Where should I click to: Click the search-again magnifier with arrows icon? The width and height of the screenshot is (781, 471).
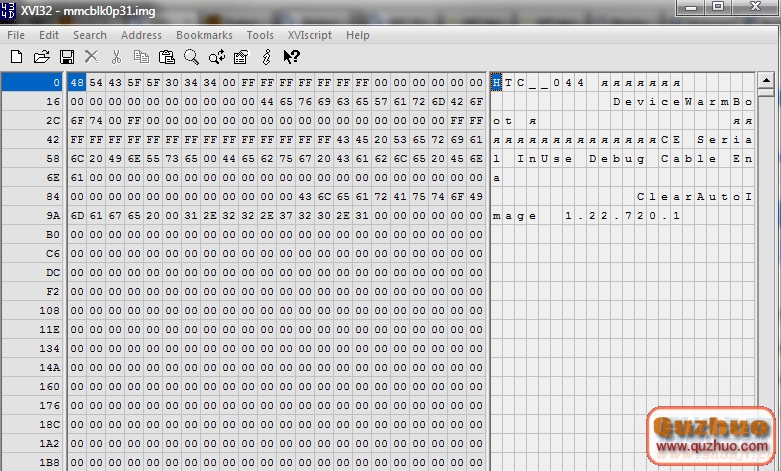click(217, 57)
